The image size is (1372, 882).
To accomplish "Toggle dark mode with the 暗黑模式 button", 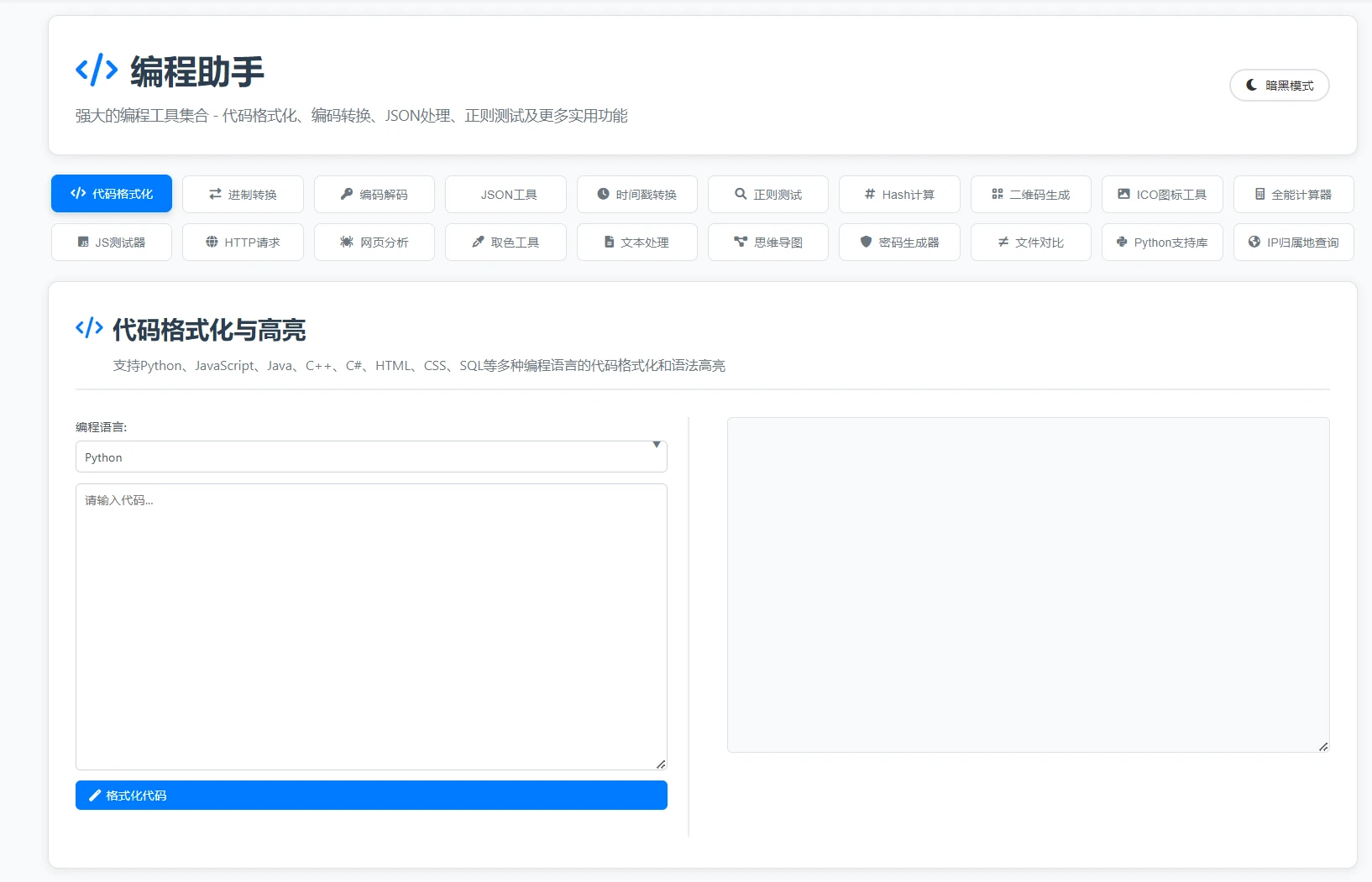I will [x=1279, y=86].
